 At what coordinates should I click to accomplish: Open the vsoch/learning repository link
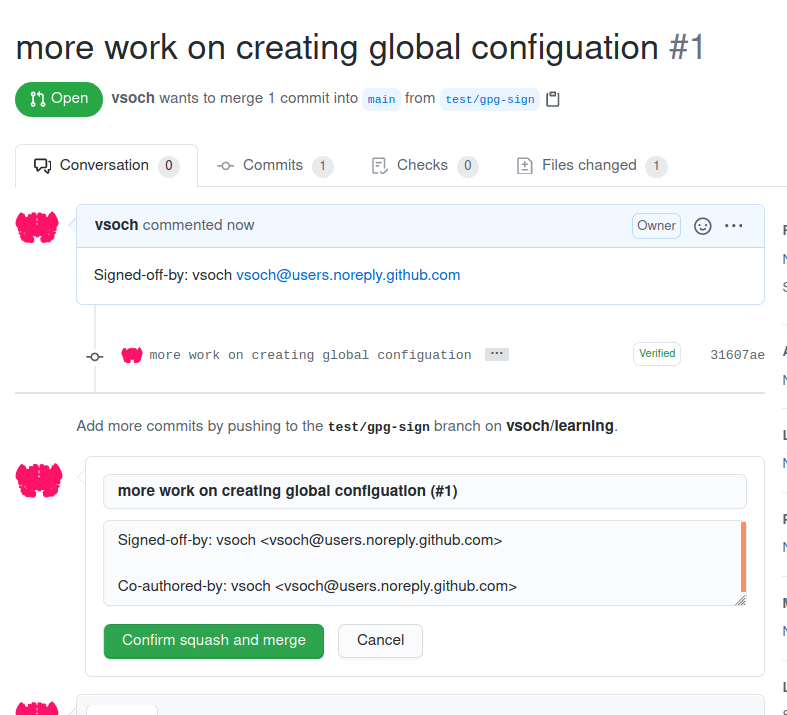[x=560, y=426]
